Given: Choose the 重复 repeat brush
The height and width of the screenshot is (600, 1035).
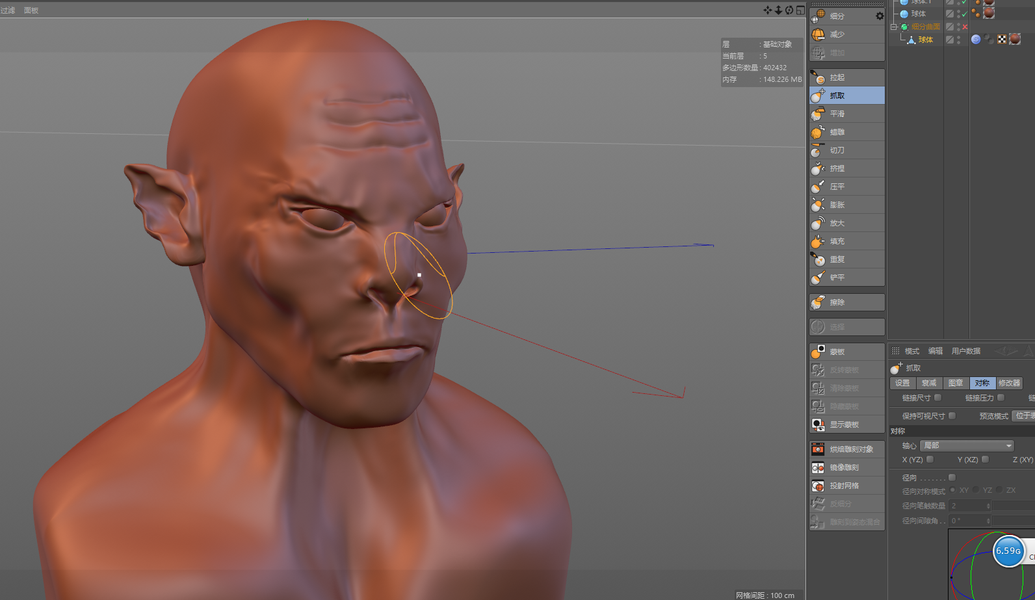Looking at the screenshot, I should pyautogui.click(x=847, y=259).
